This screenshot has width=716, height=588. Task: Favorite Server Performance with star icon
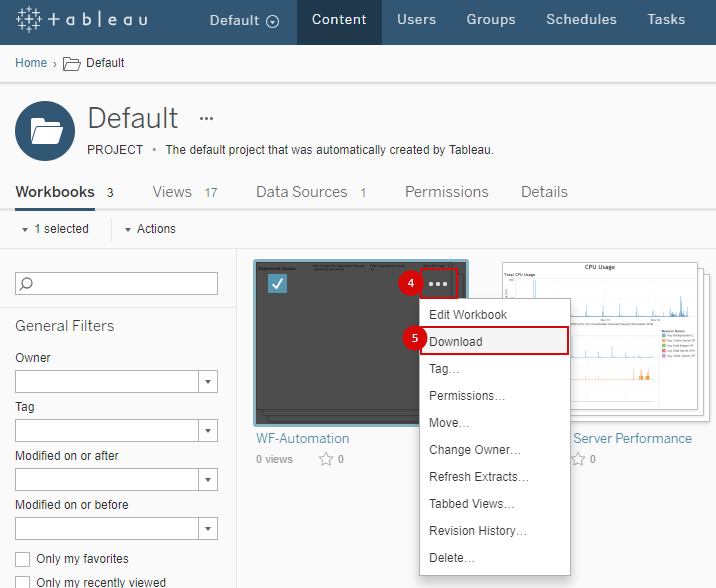578,459
